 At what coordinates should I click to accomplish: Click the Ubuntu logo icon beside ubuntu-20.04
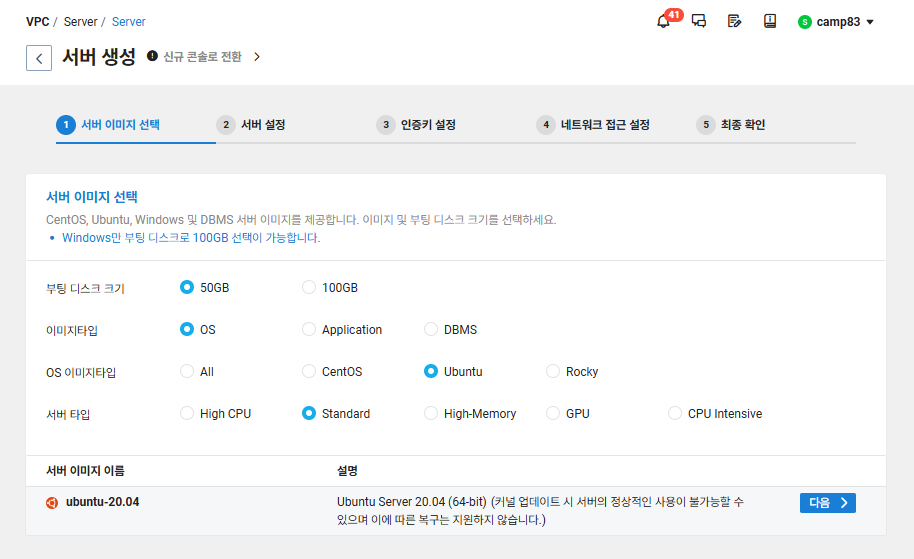coord(52,502)
